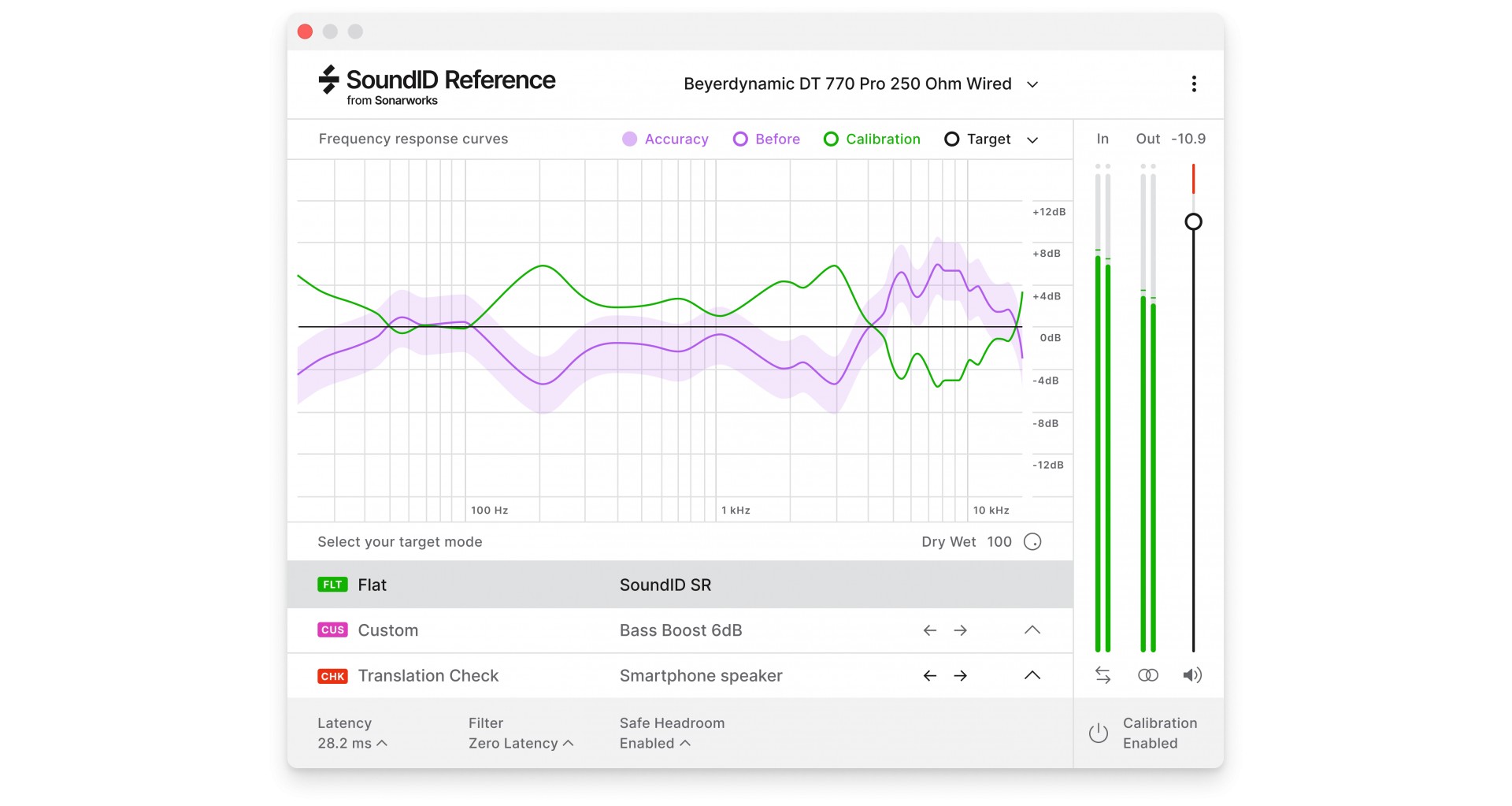Viewport: 1512px width, 806px height.
Task: Toggle the Before curve visibility
Action: pos(766,139)
